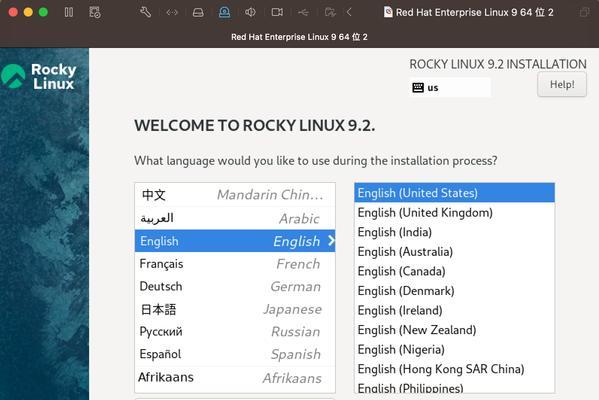Open the USB devices icon

pos(303,13)
